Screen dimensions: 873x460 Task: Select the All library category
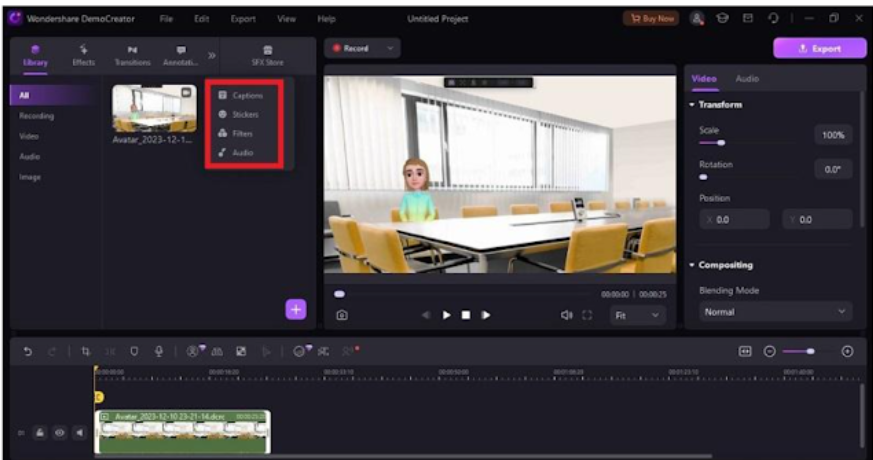(53, 95)
